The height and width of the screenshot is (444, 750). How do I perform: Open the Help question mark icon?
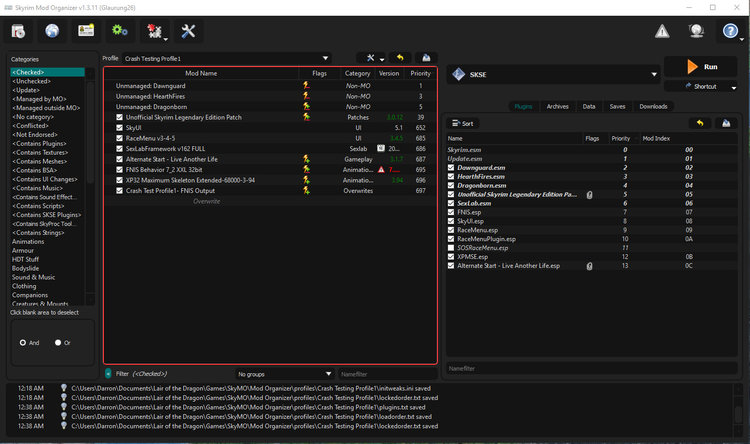pos(730,32)
